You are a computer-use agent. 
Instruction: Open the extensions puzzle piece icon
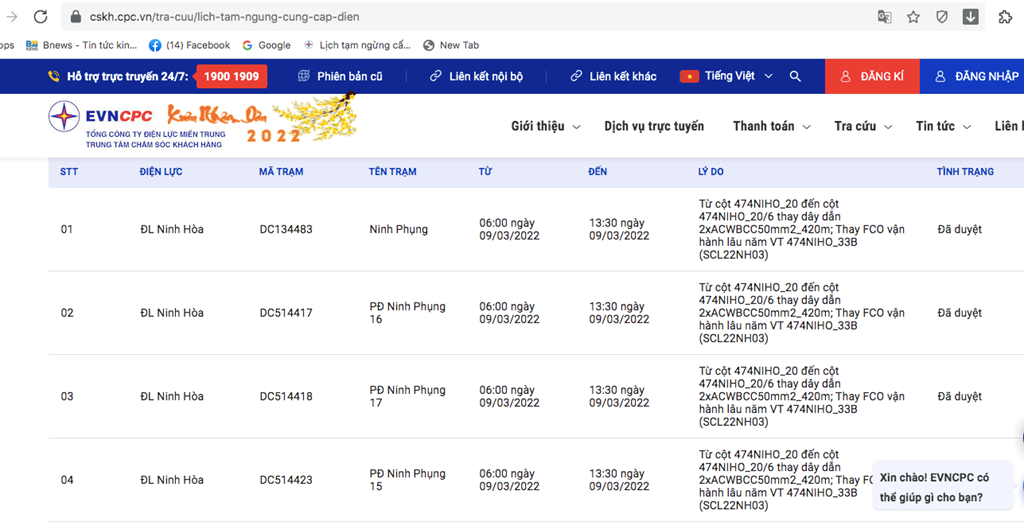(x=1004, y=17)
